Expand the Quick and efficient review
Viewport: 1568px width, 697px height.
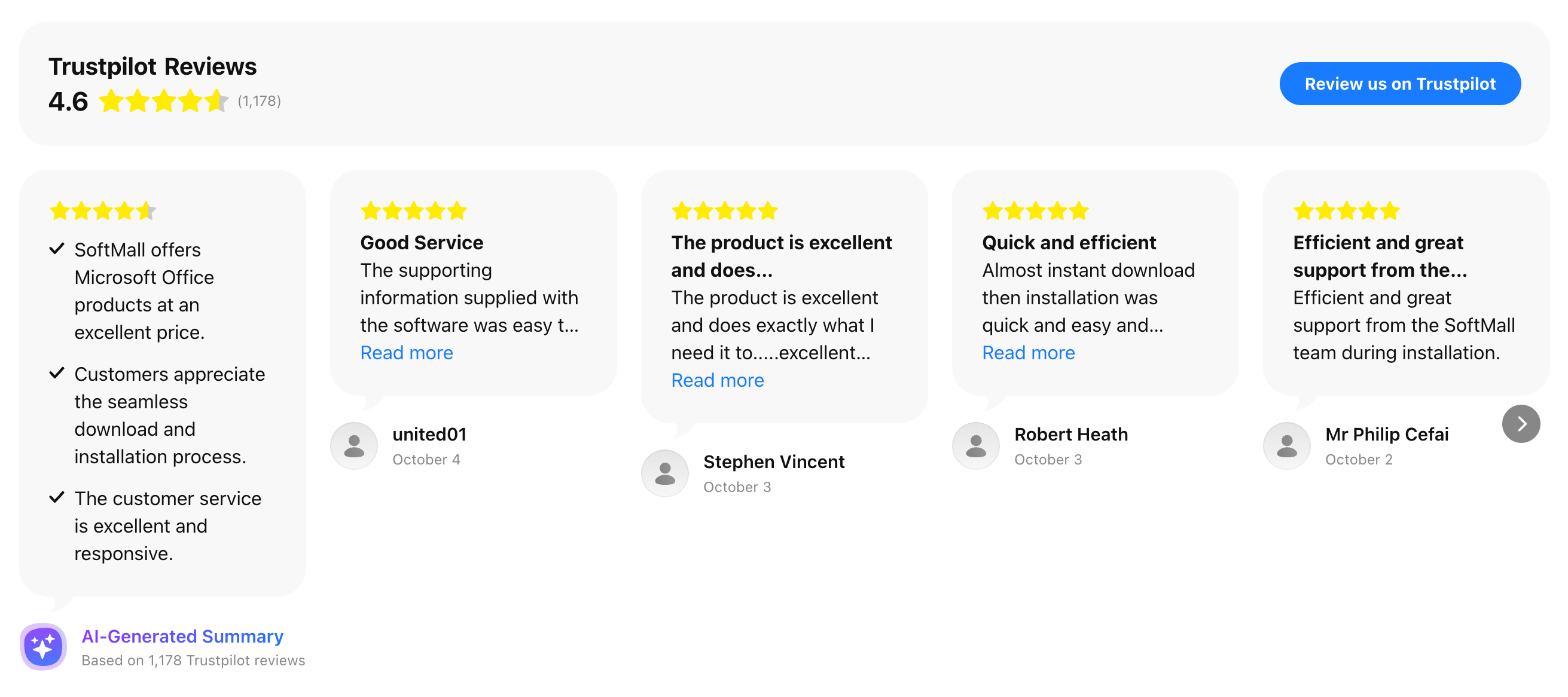click(x=1028, y=353)
